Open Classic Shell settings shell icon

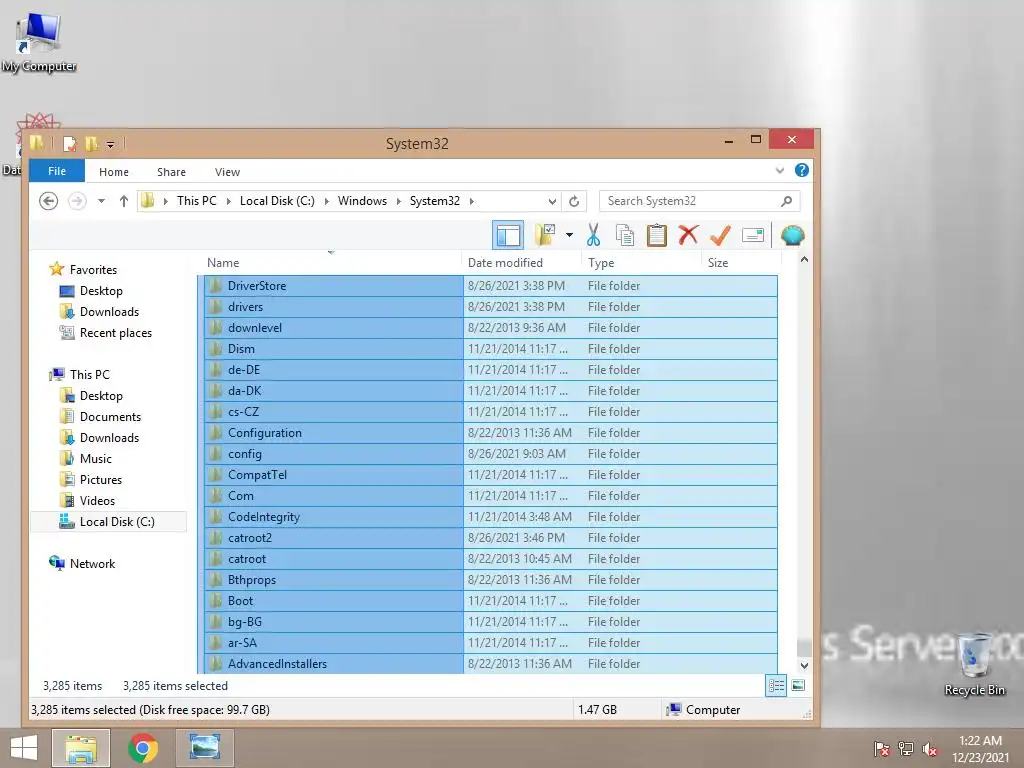click(x=792, y=235)
